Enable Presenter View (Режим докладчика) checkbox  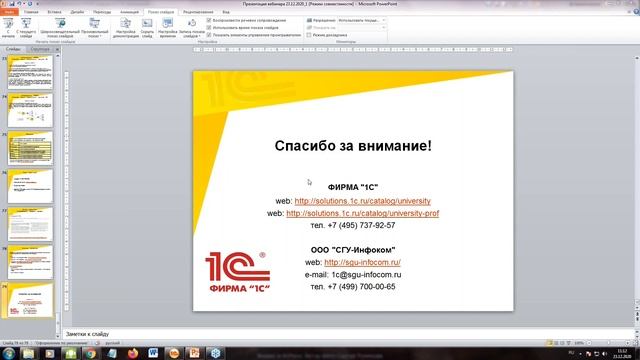pyautogui.click(x=309, y=35)
